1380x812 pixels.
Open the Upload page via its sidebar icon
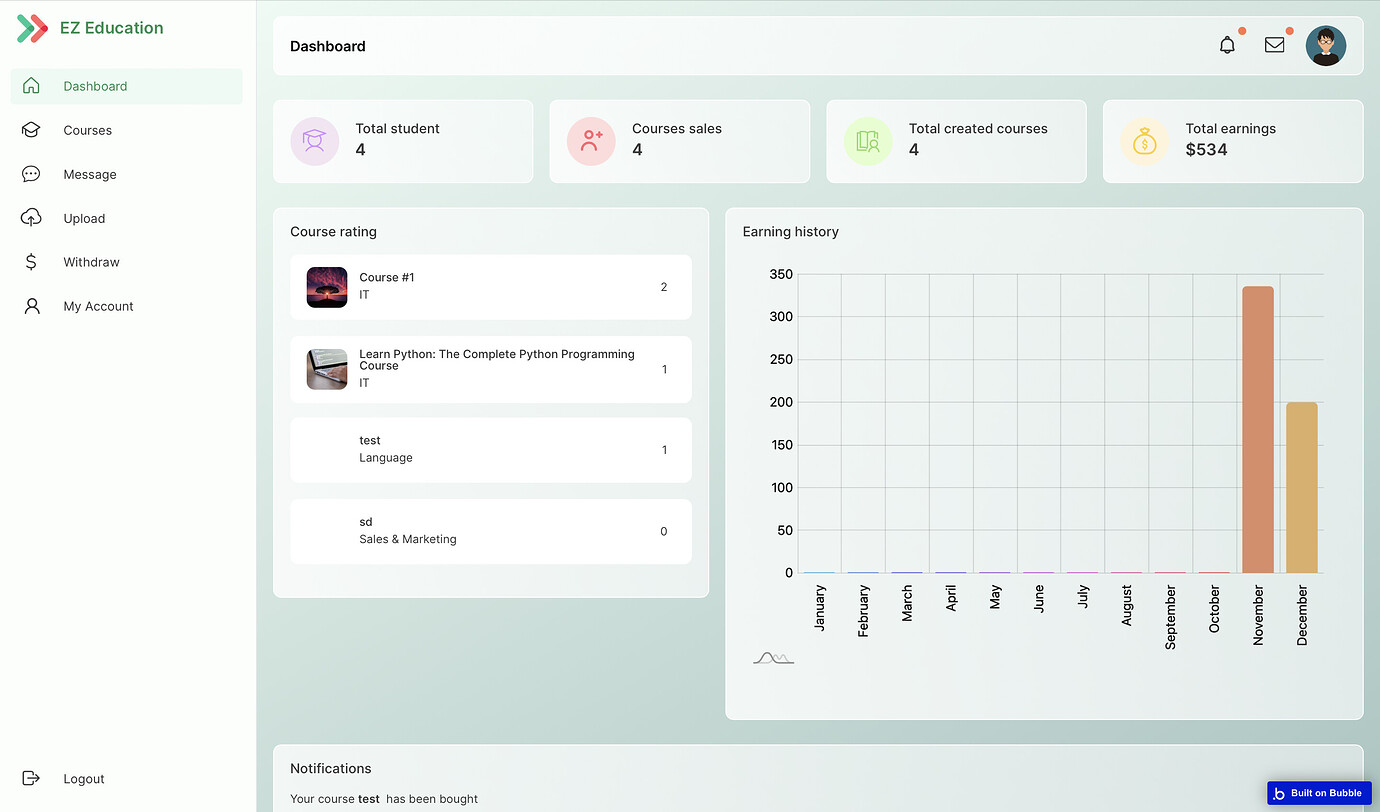[x=32, y=218]
